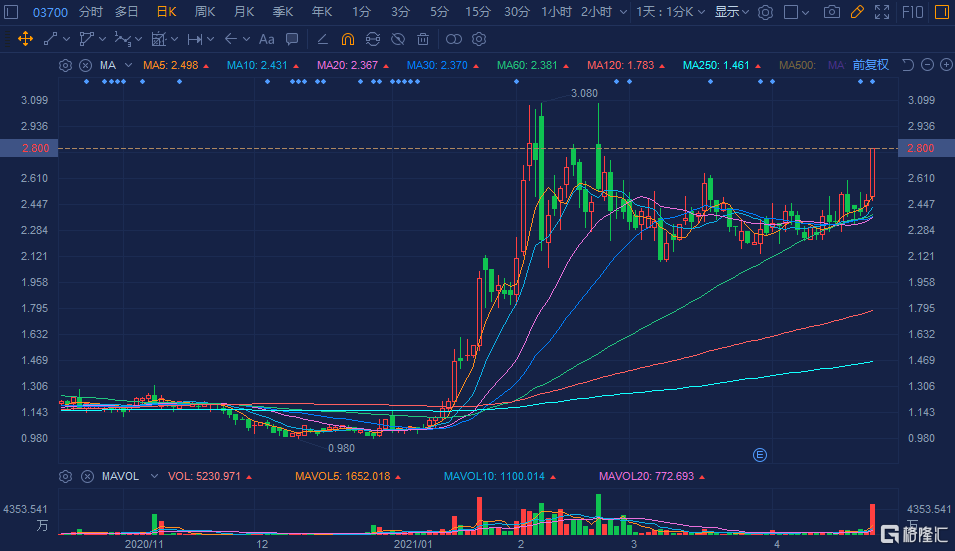Screen dimensions: 955x551
Task: Select the measurement ruler chart tool
Action: click(x=158, y=39)
